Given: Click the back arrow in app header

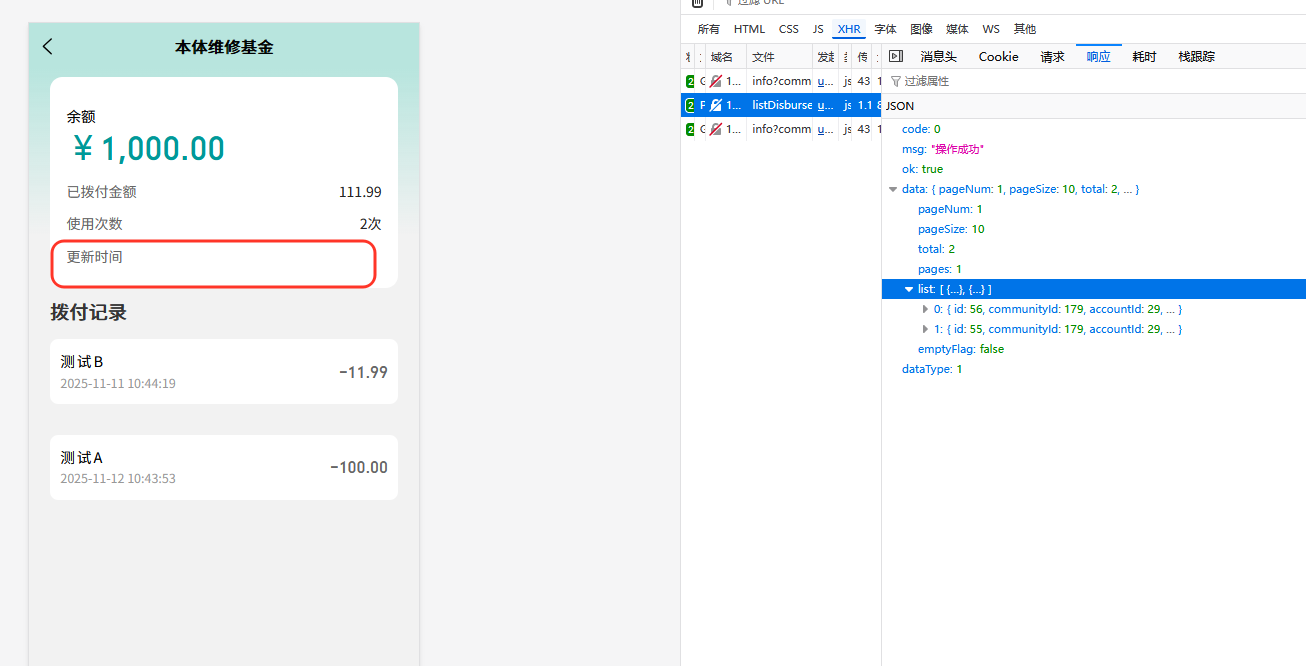Looking at the screenshot, I should tap(48, 46).
